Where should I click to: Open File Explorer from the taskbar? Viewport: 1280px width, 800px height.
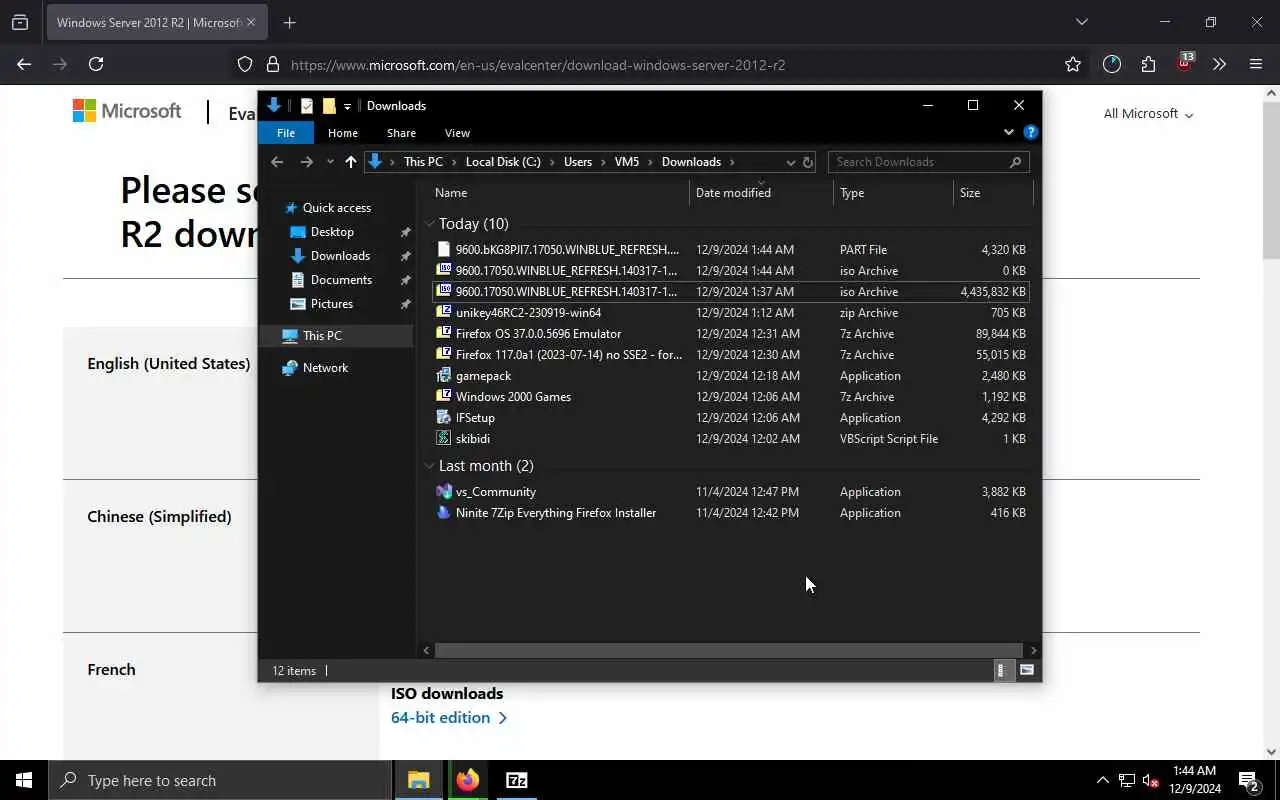coord(419,780)
